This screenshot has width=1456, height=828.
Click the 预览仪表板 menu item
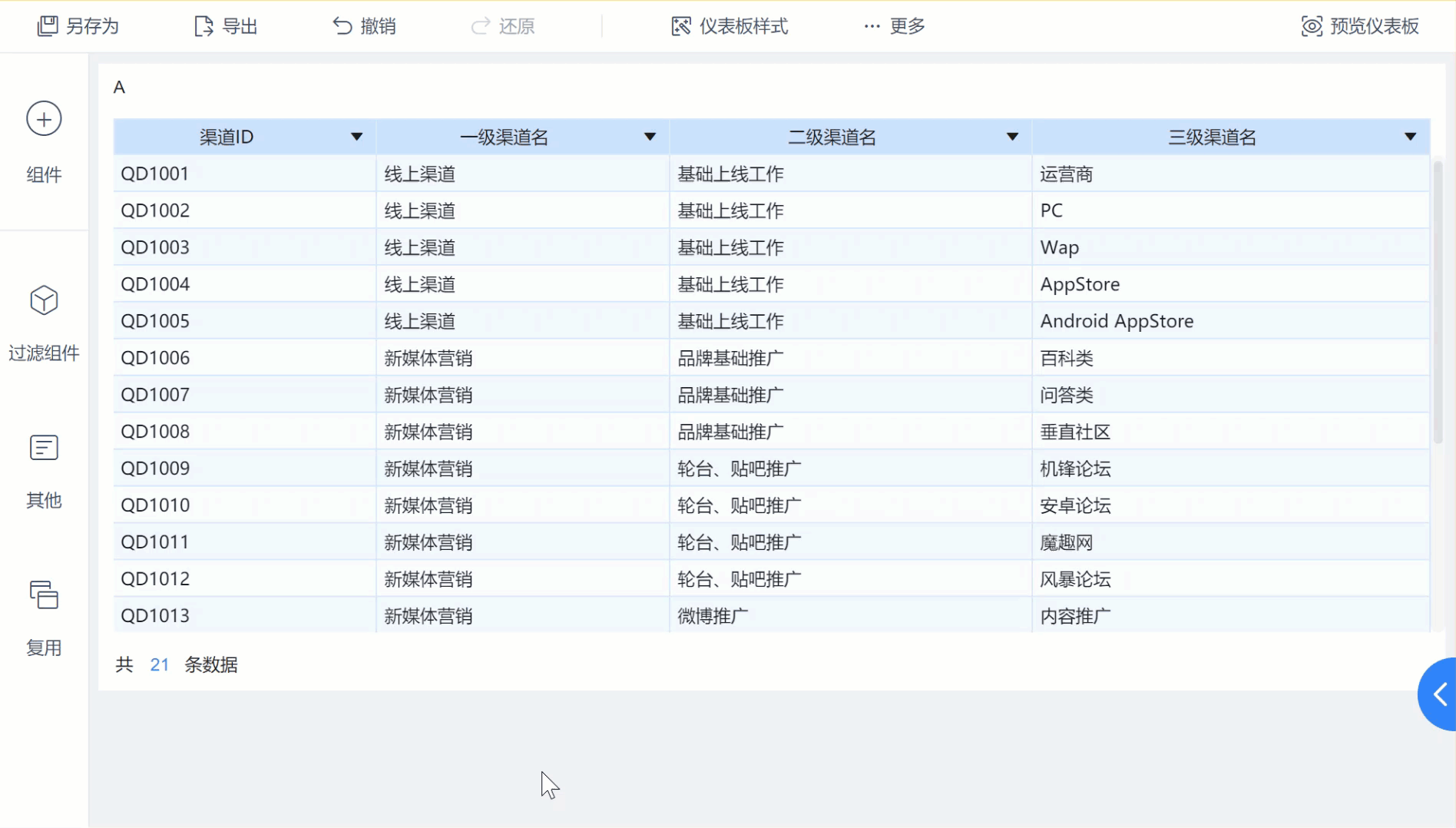1373,25
